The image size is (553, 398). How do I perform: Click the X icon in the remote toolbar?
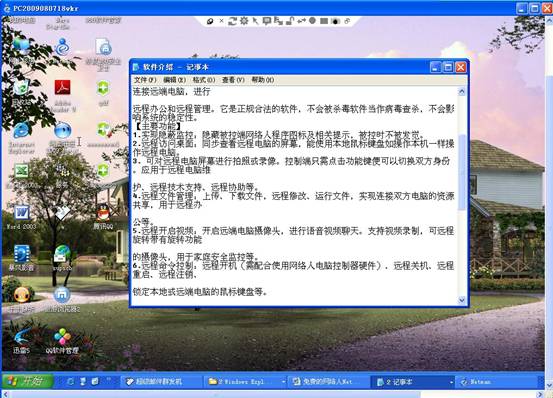pos(221,21)
